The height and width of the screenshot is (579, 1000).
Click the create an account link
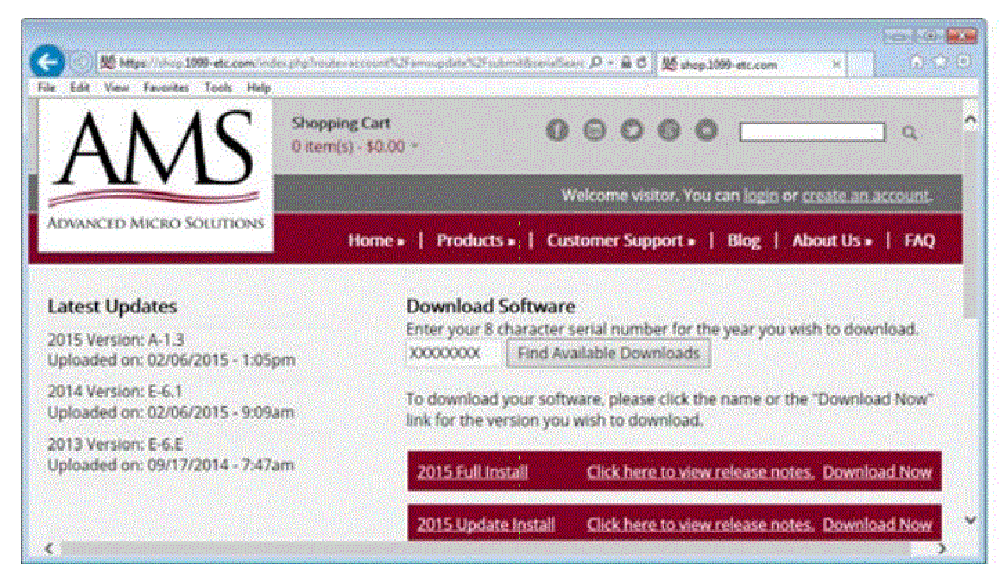[x=866, y=195]
